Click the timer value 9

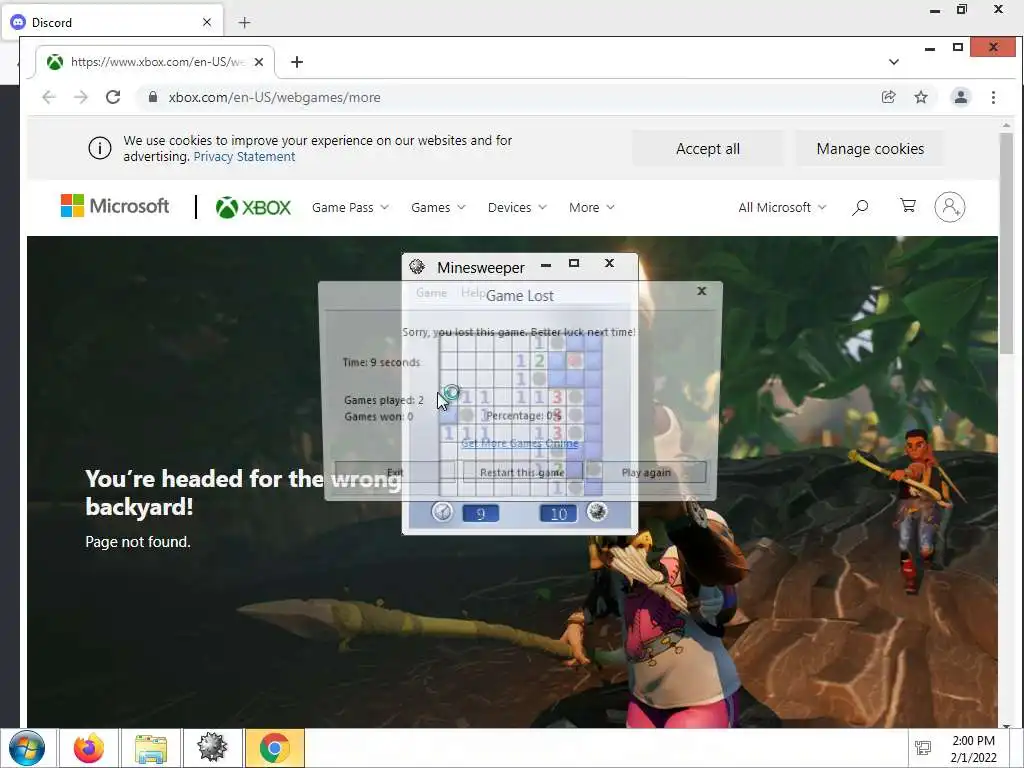point(481,514)
